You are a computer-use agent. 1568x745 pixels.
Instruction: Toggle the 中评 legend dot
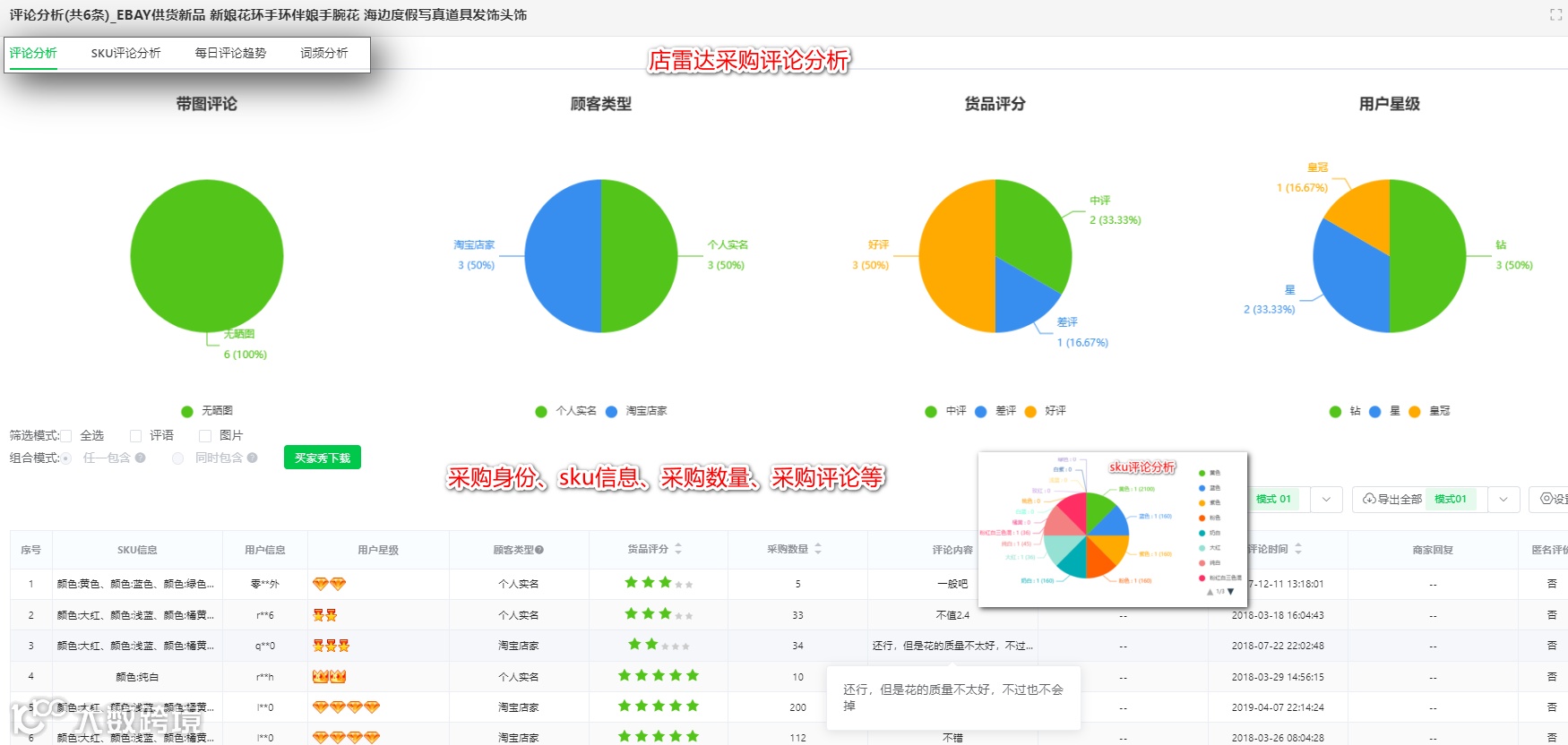pos(931,412)
